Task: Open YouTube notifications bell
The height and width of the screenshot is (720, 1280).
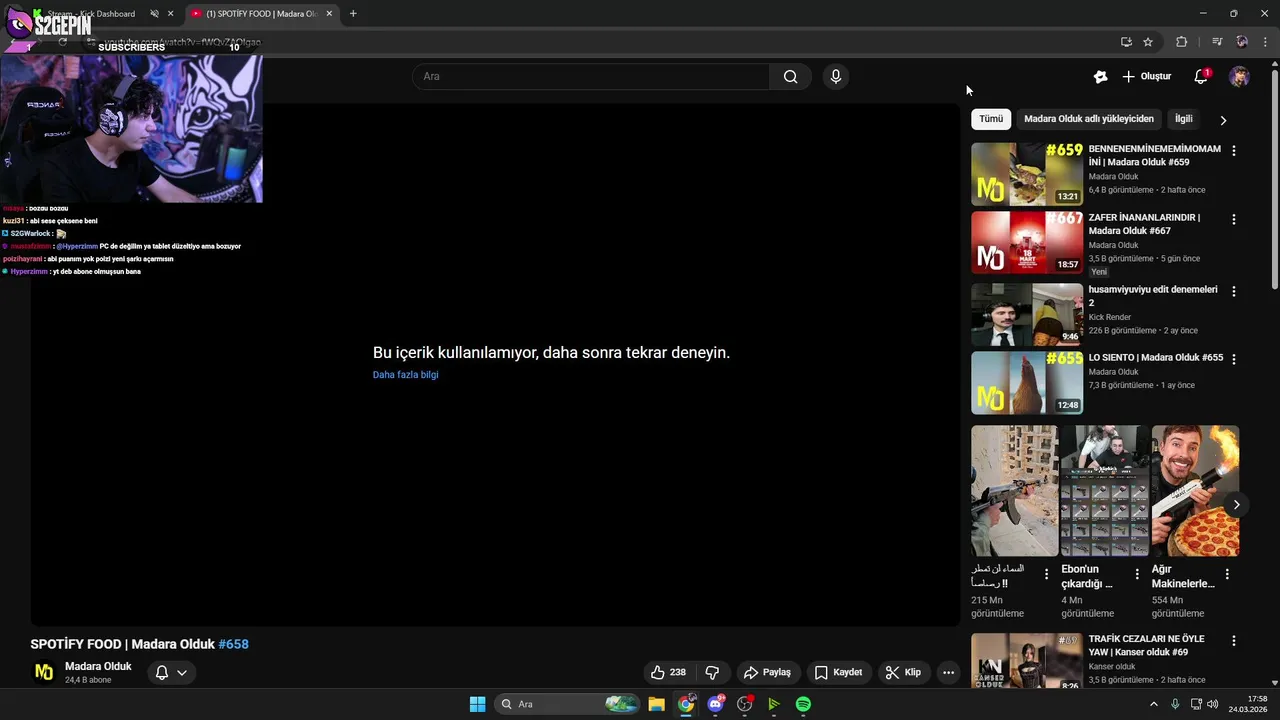Action: click(1201, 77)
